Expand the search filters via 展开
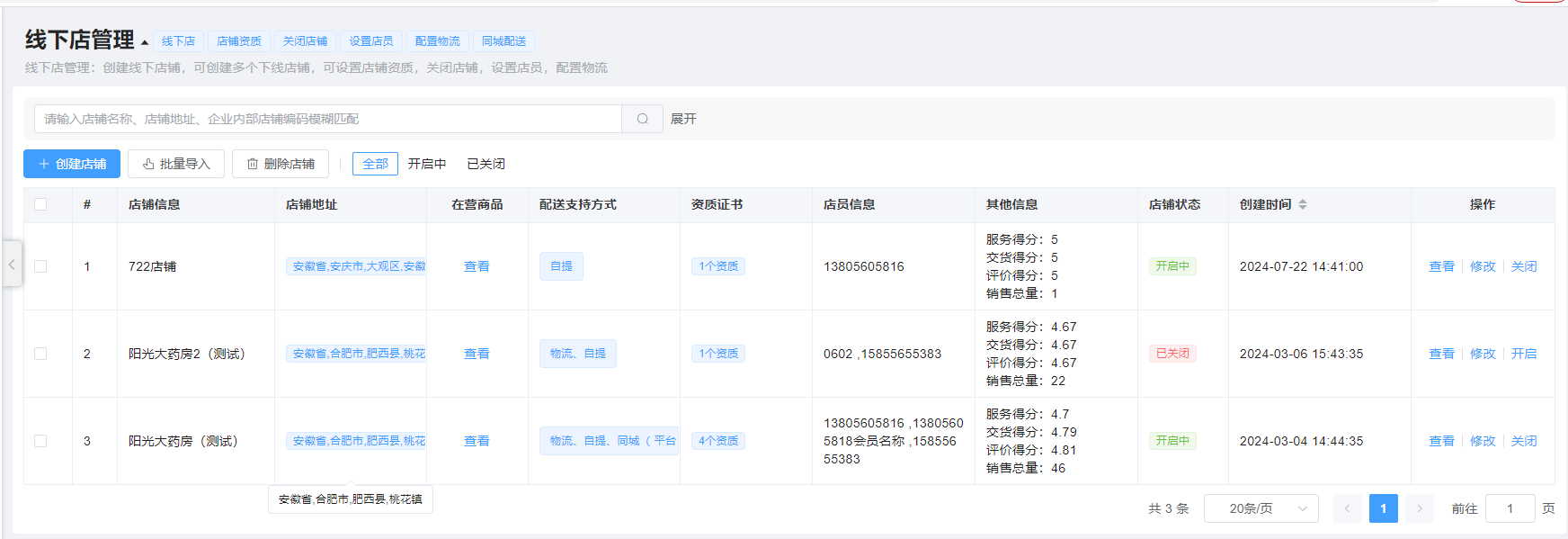The image size is (1568, 539). pyautogui.click(x=683, y=119)
